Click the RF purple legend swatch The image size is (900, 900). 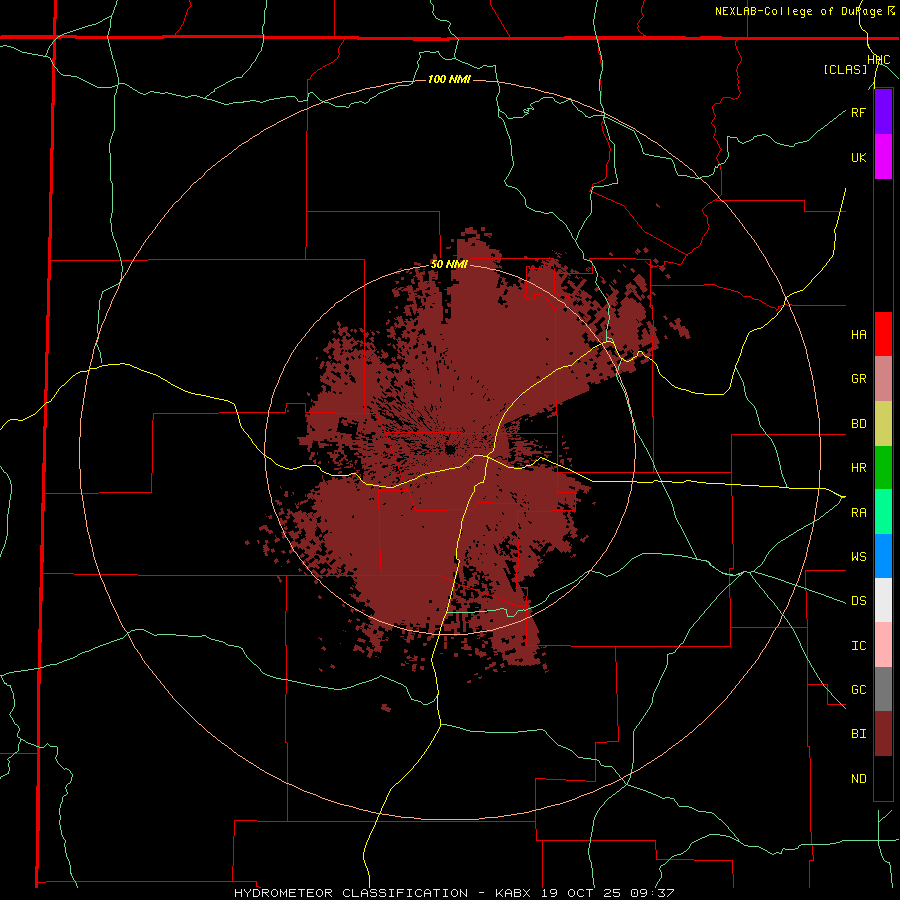[x=883, y=112]
